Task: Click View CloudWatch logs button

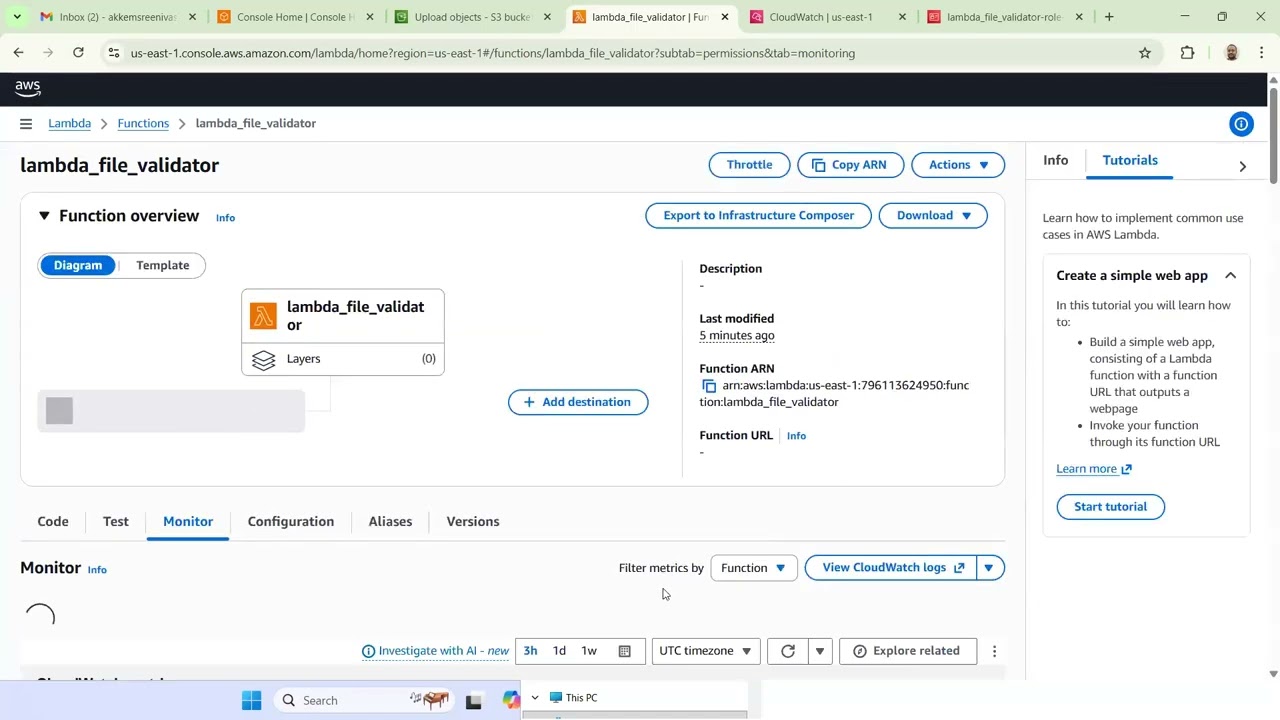Action: (x=892, y=568)
